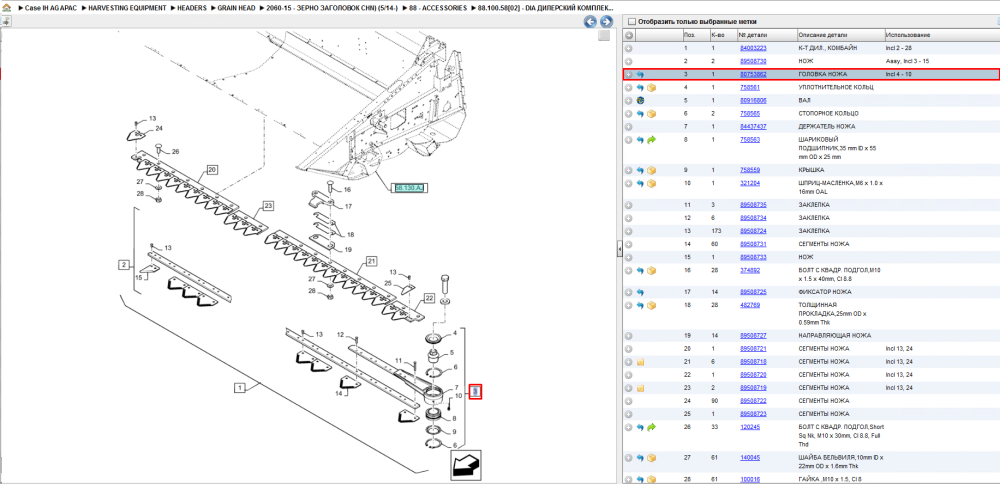Image resolution: width=1000 pixels, height=484 pixels.
Task: Select boxed callout 22 on the diagram
Action: pos(428,298)
